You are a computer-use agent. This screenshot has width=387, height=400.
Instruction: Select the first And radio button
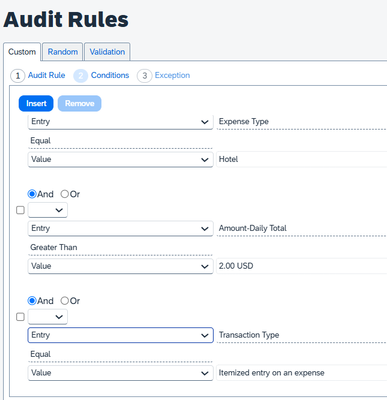32,194
